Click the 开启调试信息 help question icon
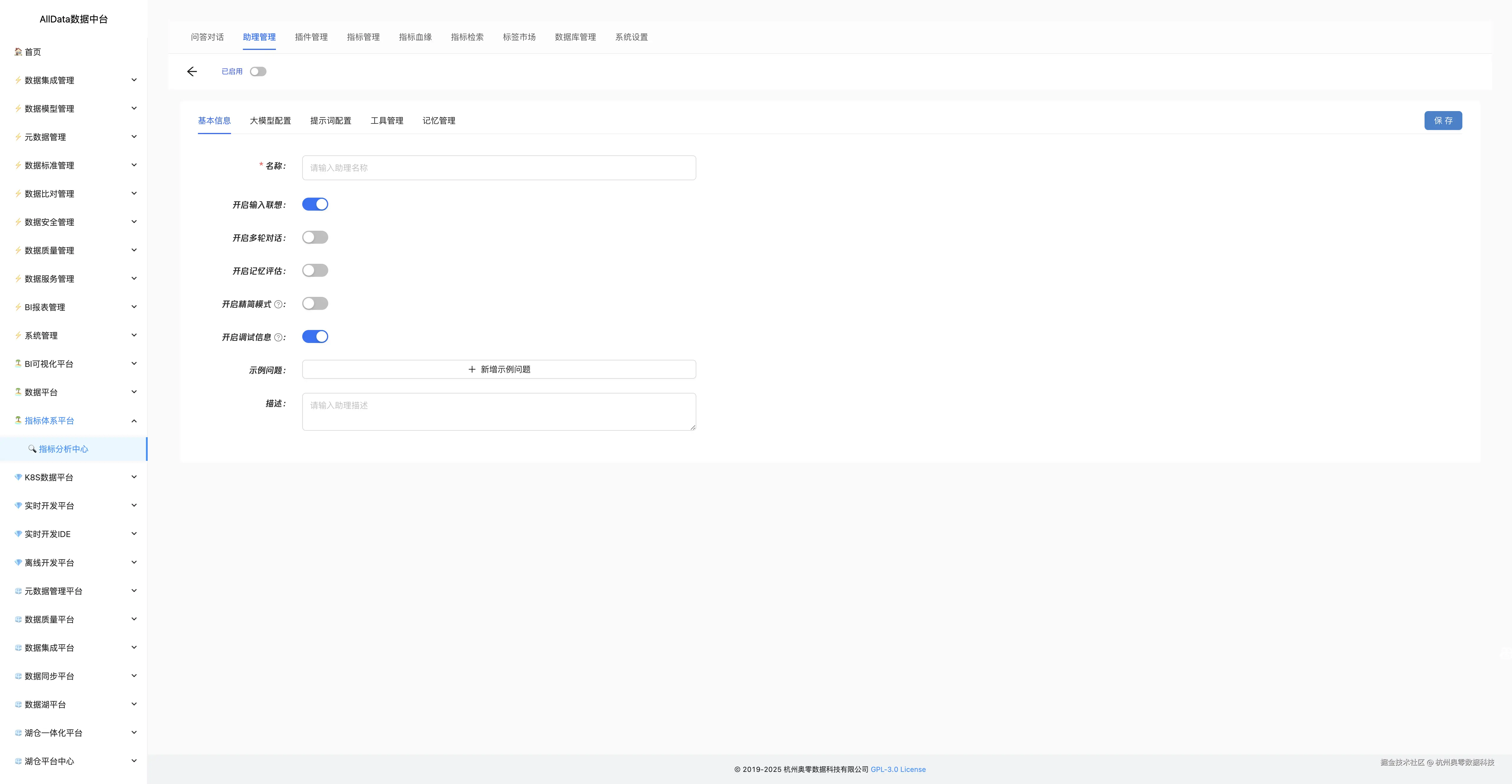The image size is (1512, 784). (x=278, y=337)
